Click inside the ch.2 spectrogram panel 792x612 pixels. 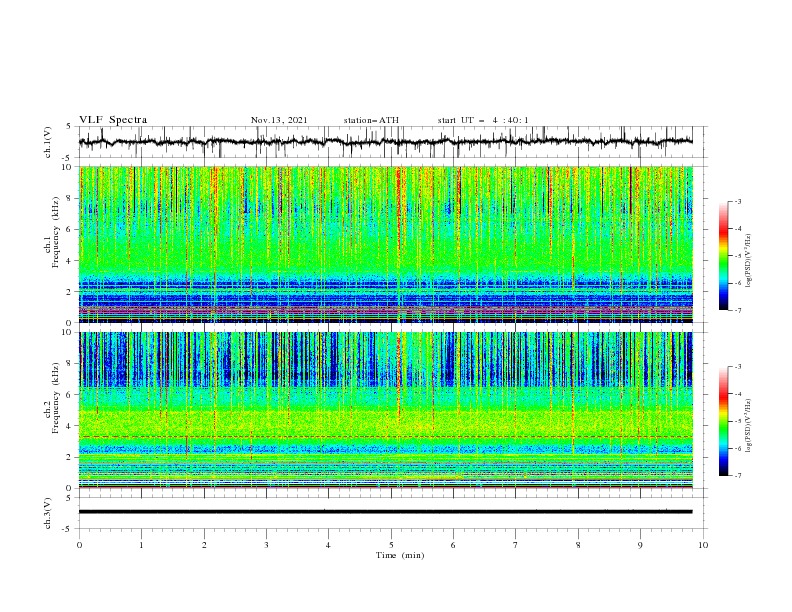click(x=386, y=410)
